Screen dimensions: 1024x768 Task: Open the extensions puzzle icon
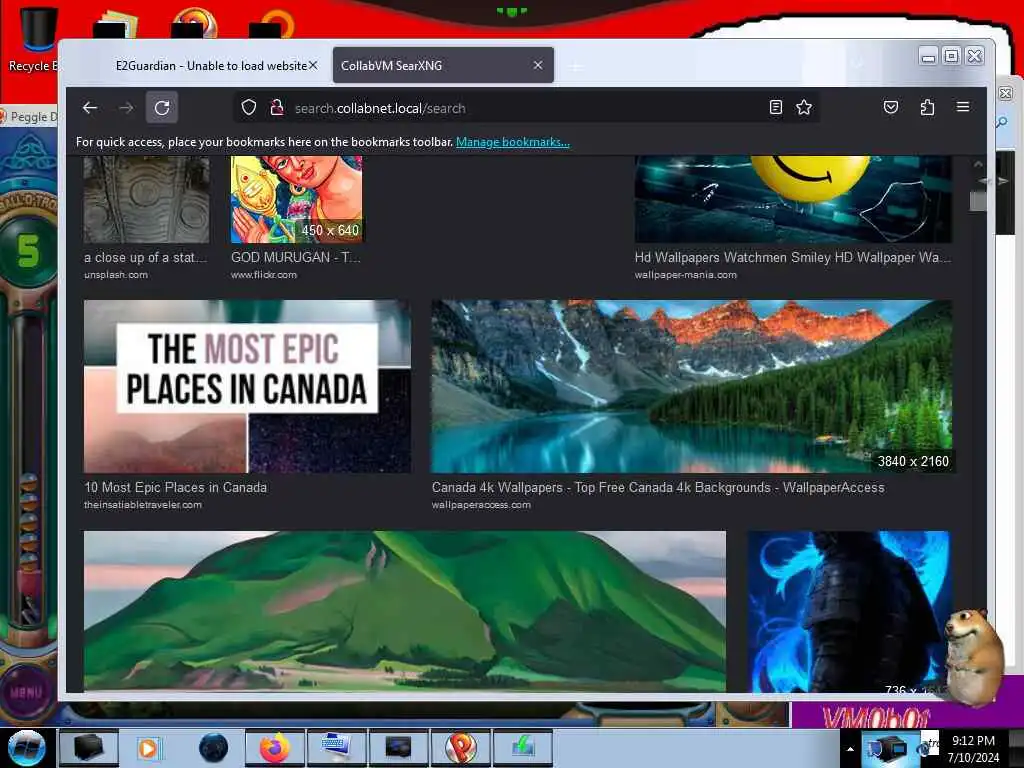(927, 108)
